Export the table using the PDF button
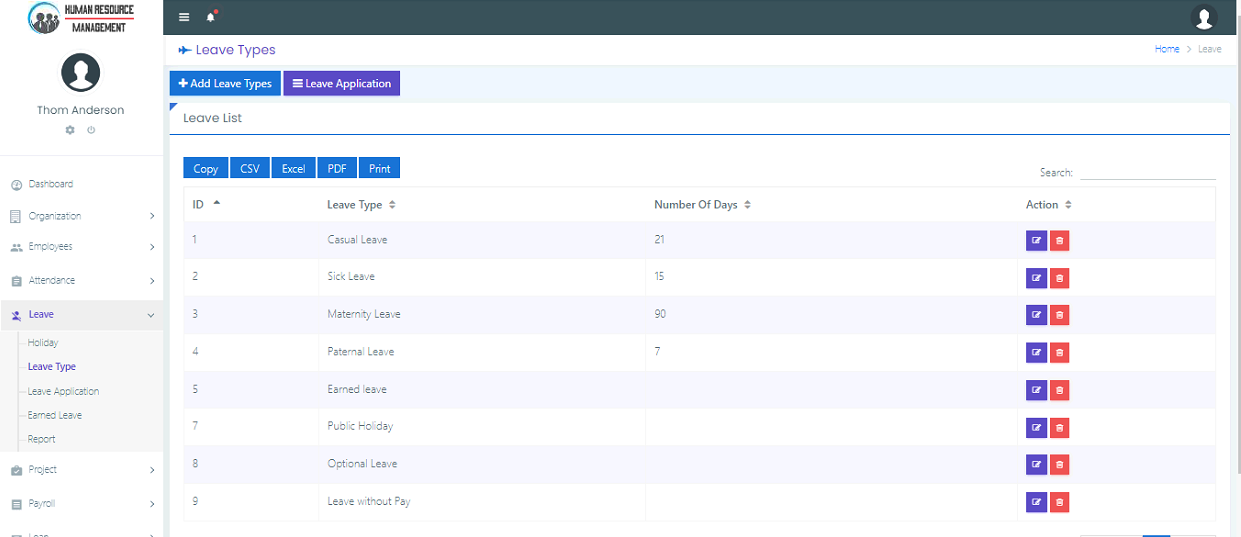1241x537 pixels. [337, 169]
